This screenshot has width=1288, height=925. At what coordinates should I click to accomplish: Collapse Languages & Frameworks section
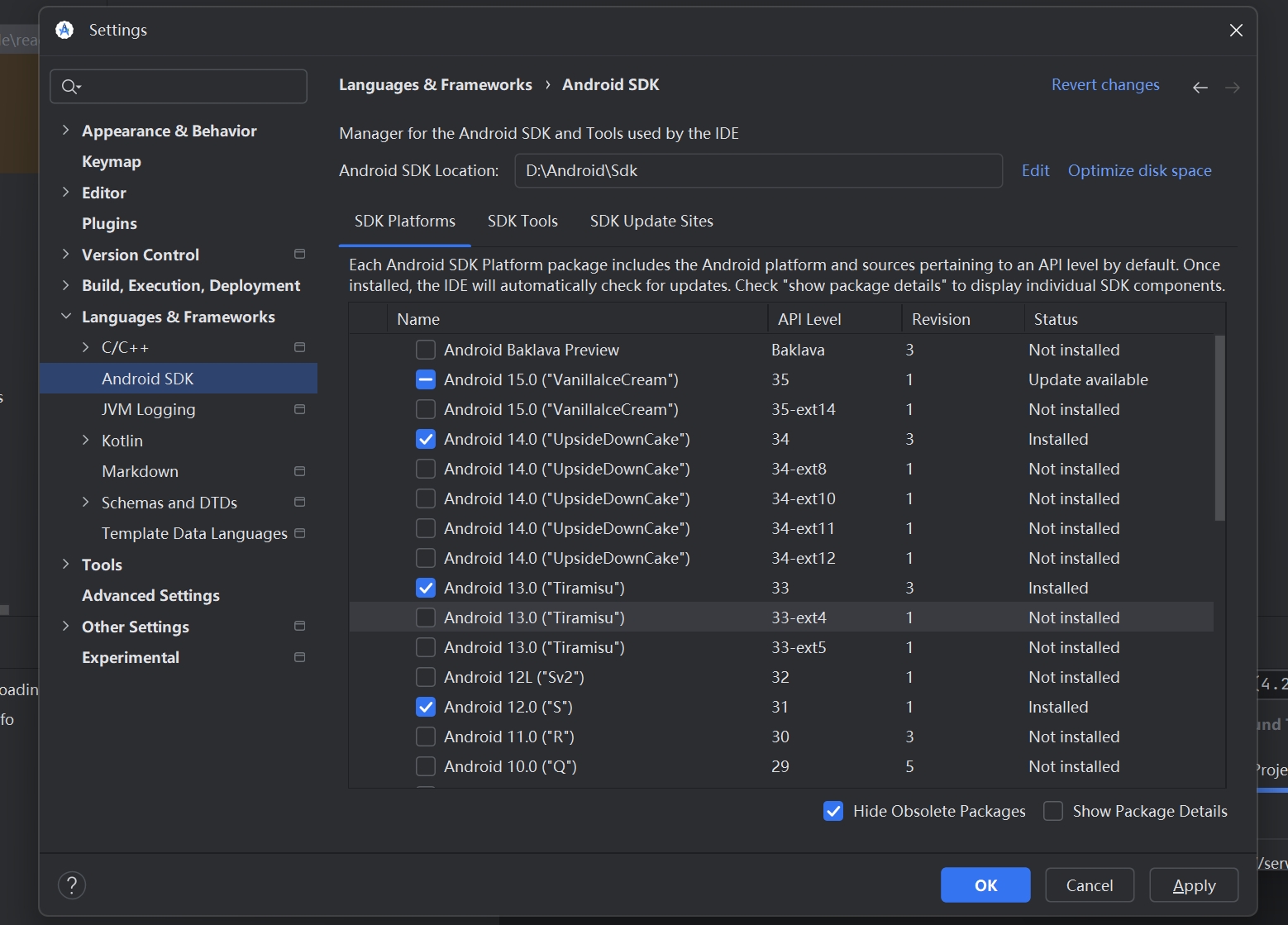point(66,317)
